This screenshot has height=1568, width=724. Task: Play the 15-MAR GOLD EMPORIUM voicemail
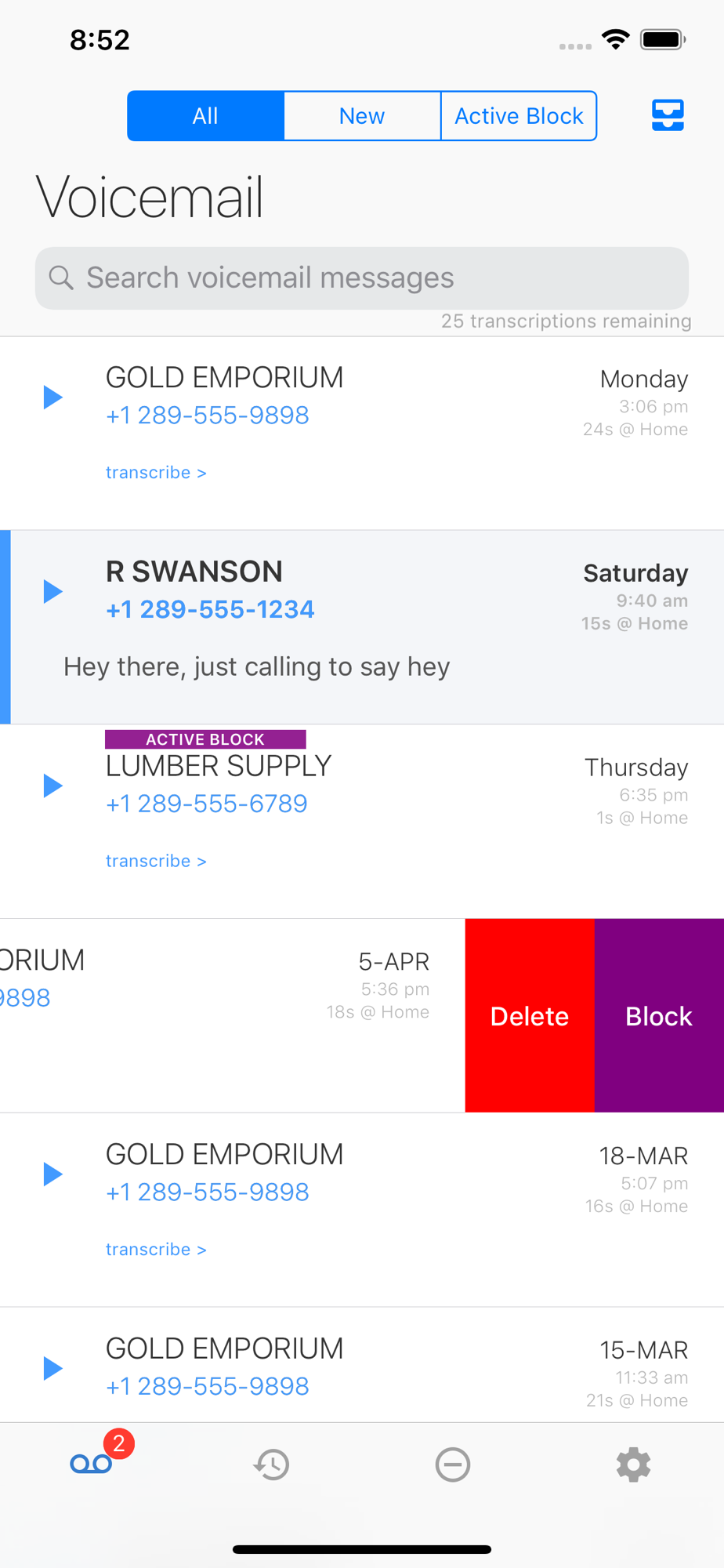(52, 1368)
